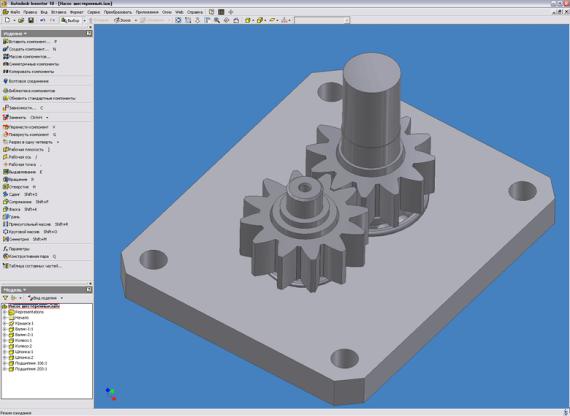Screen dimensions: 570x416
Task: Select the Move Component (Перенести компонент) tool
Action: (x=29, y=127)
